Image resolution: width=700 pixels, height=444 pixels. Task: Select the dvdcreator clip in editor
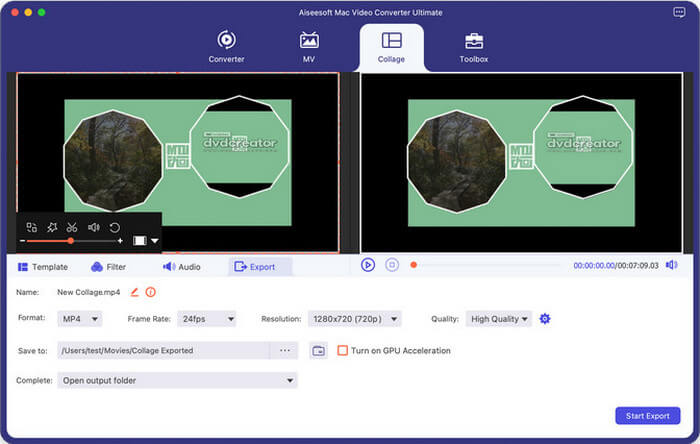240,147
